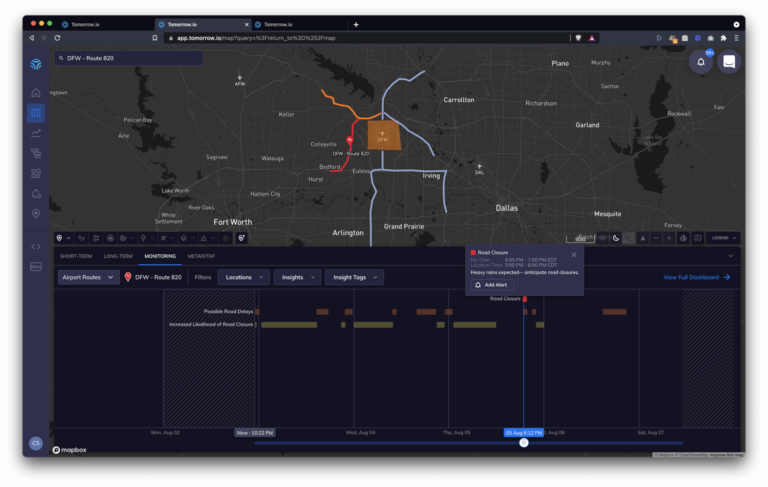Open the Airport Routes dropdown
The width and height of the screenshot is (768, 487).
tap(88, 277)
